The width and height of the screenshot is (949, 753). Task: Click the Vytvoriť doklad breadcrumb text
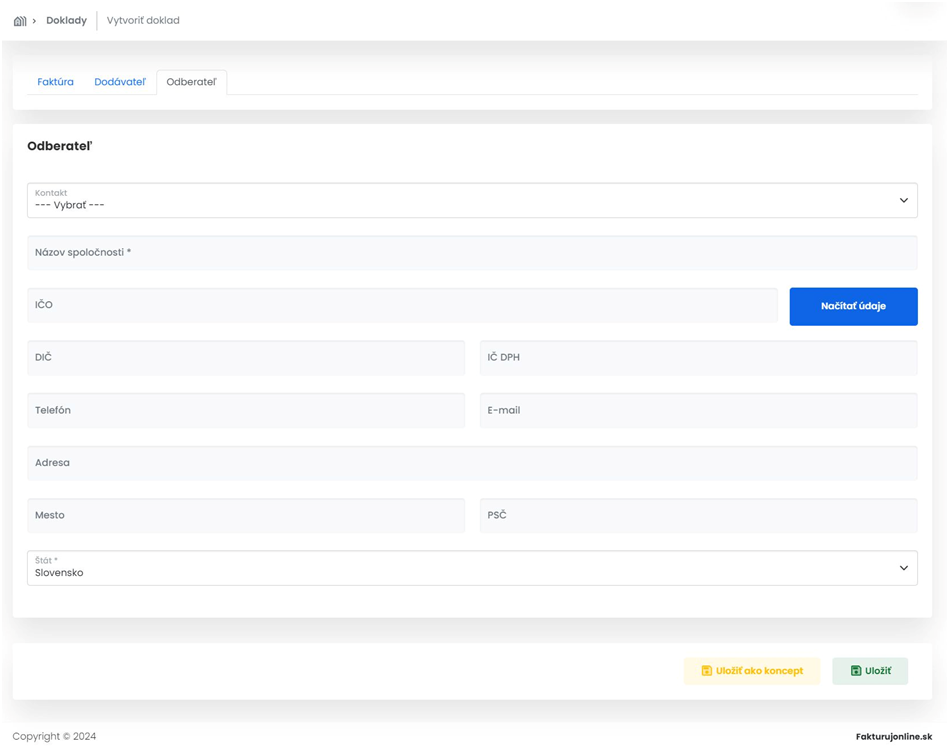point(143,21)
